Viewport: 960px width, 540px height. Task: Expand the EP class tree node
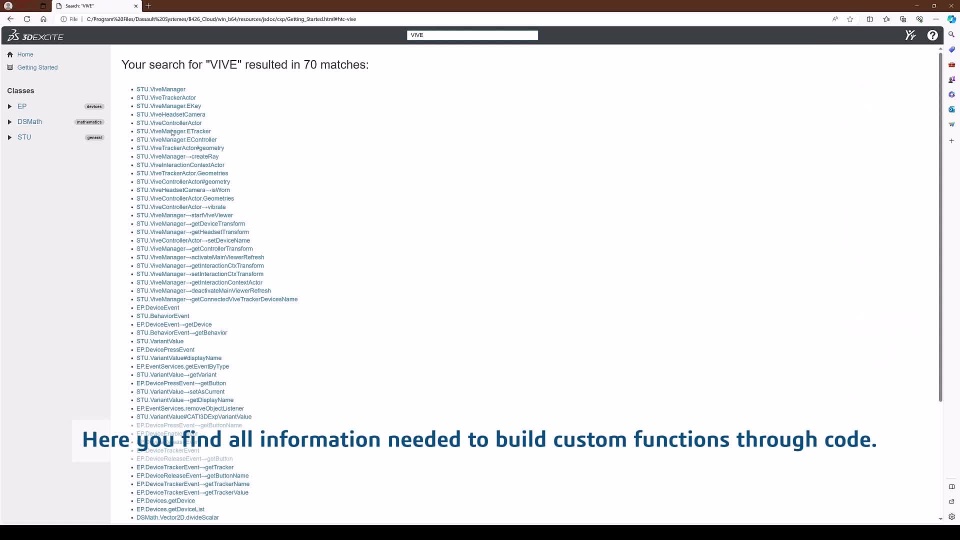(x=10, y=106)
